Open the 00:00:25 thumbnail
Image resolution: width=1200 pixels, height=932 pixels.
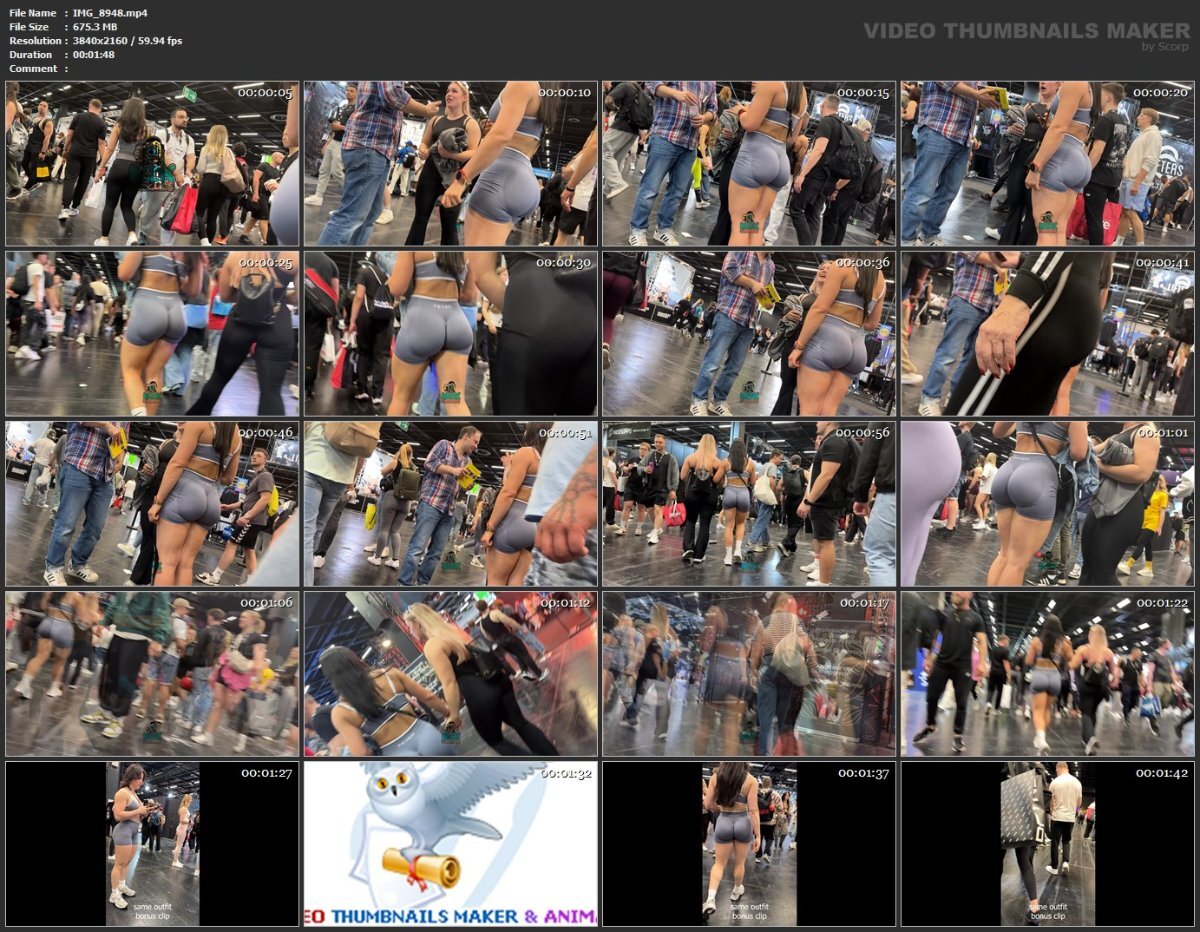[x=152, y=334]
